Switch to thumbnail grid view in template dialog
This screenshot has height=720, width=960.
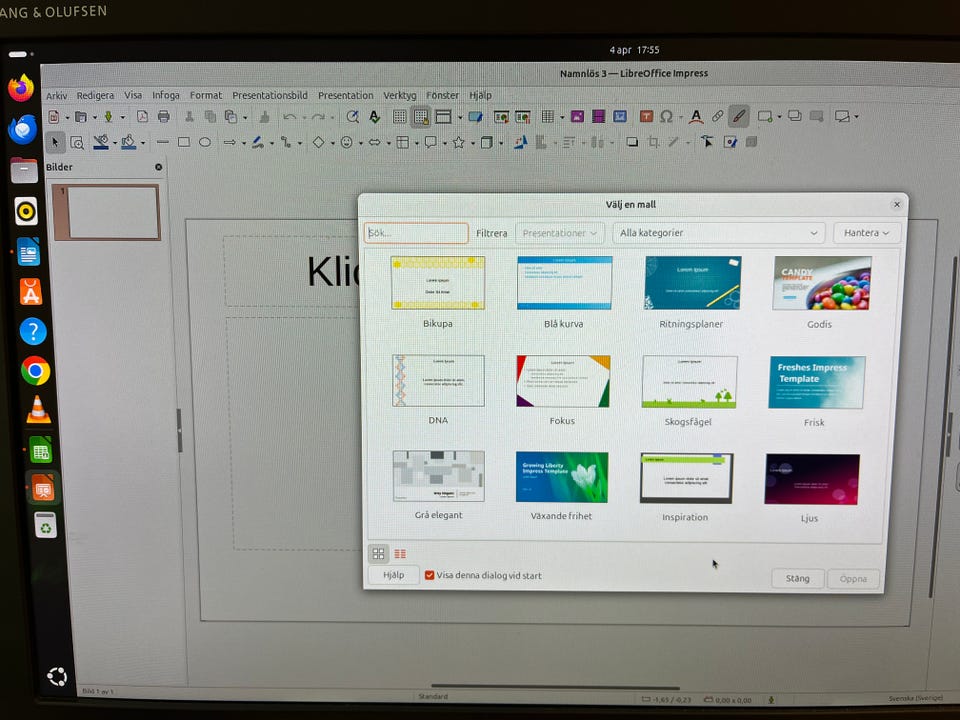coord(379,553)
